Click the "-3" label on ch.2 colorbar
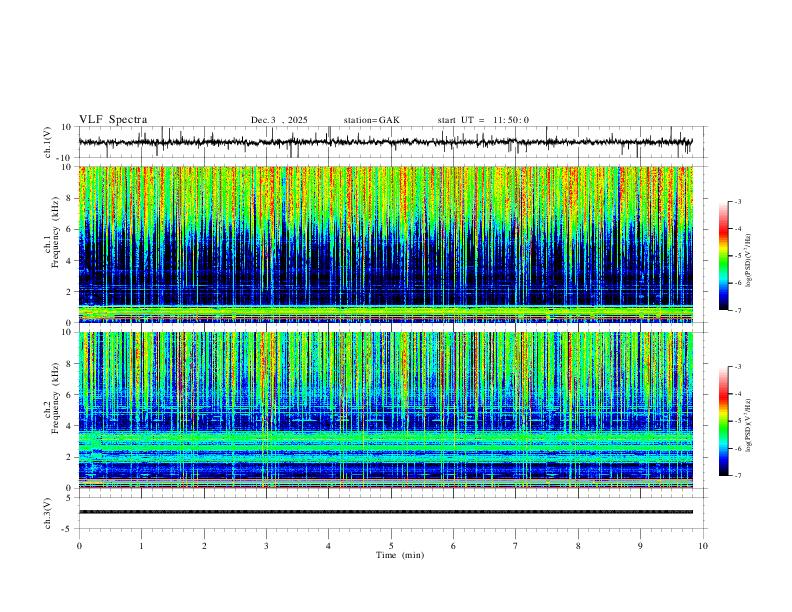The height and width of the screenshot is (612, 792). click(x=737, y=367)
